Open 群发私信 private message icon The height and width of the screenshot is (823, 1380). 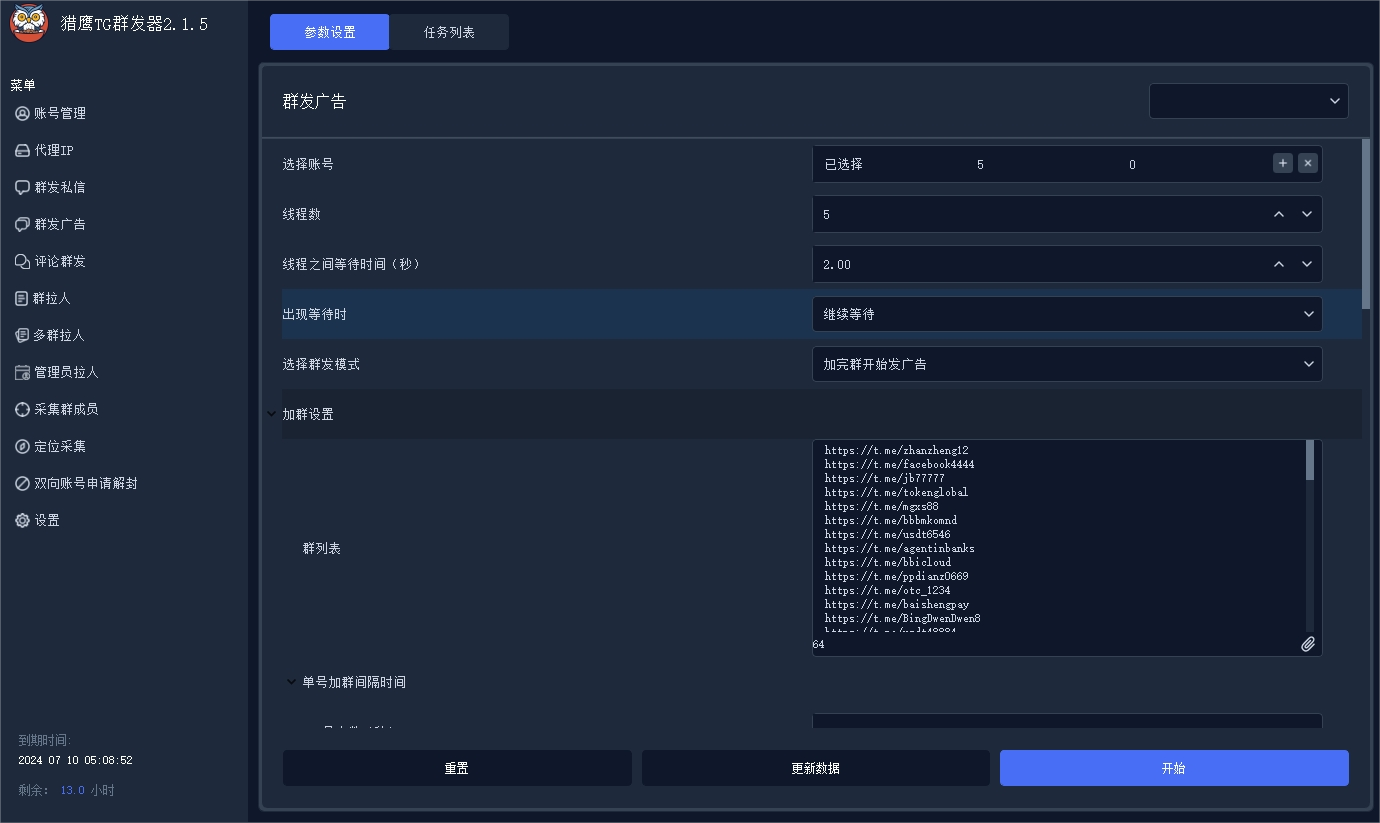point(22,187)
